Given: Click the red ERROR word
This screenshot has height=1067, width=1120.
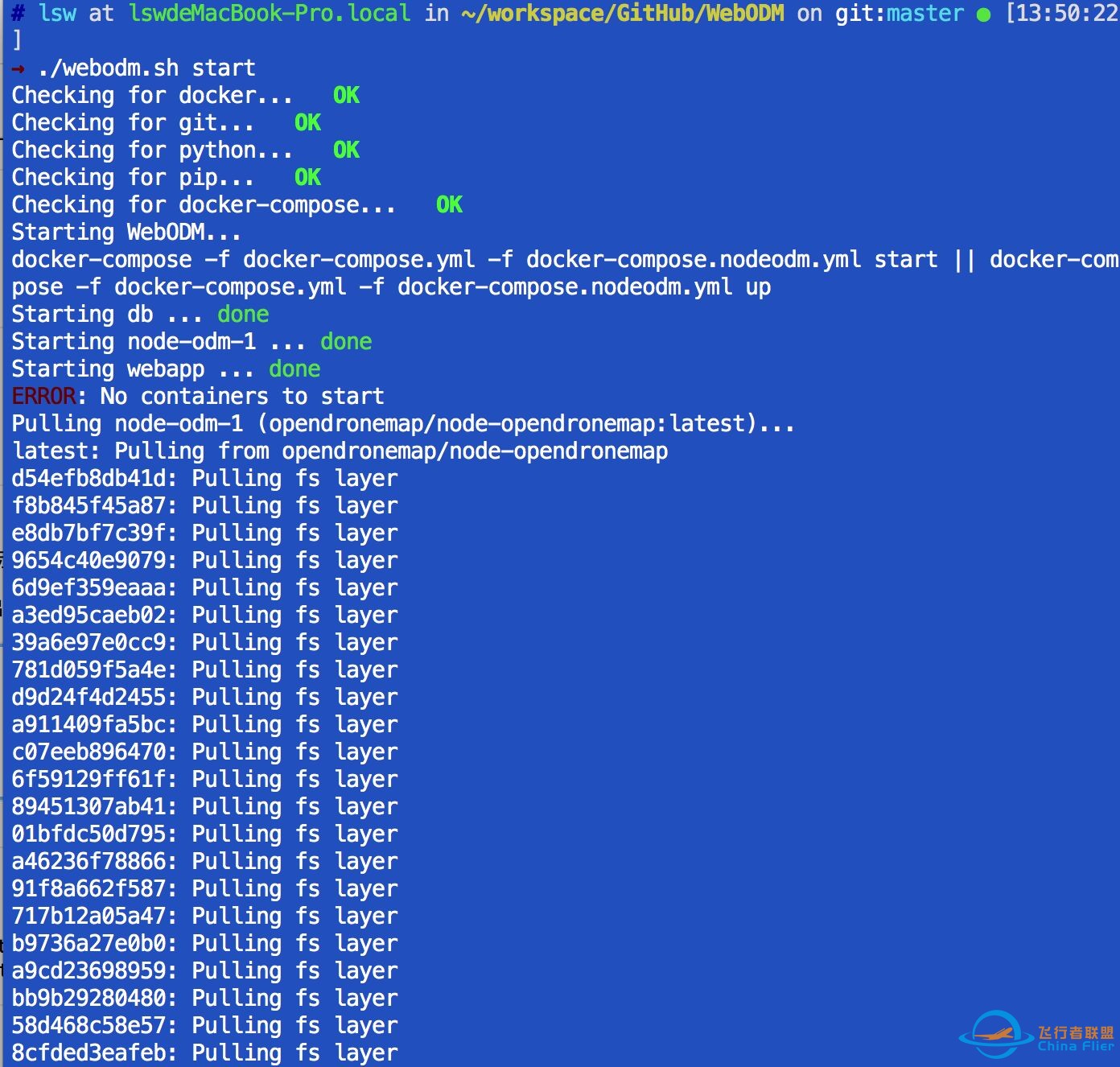Looking at the screenshot, I should click(43, 396).
